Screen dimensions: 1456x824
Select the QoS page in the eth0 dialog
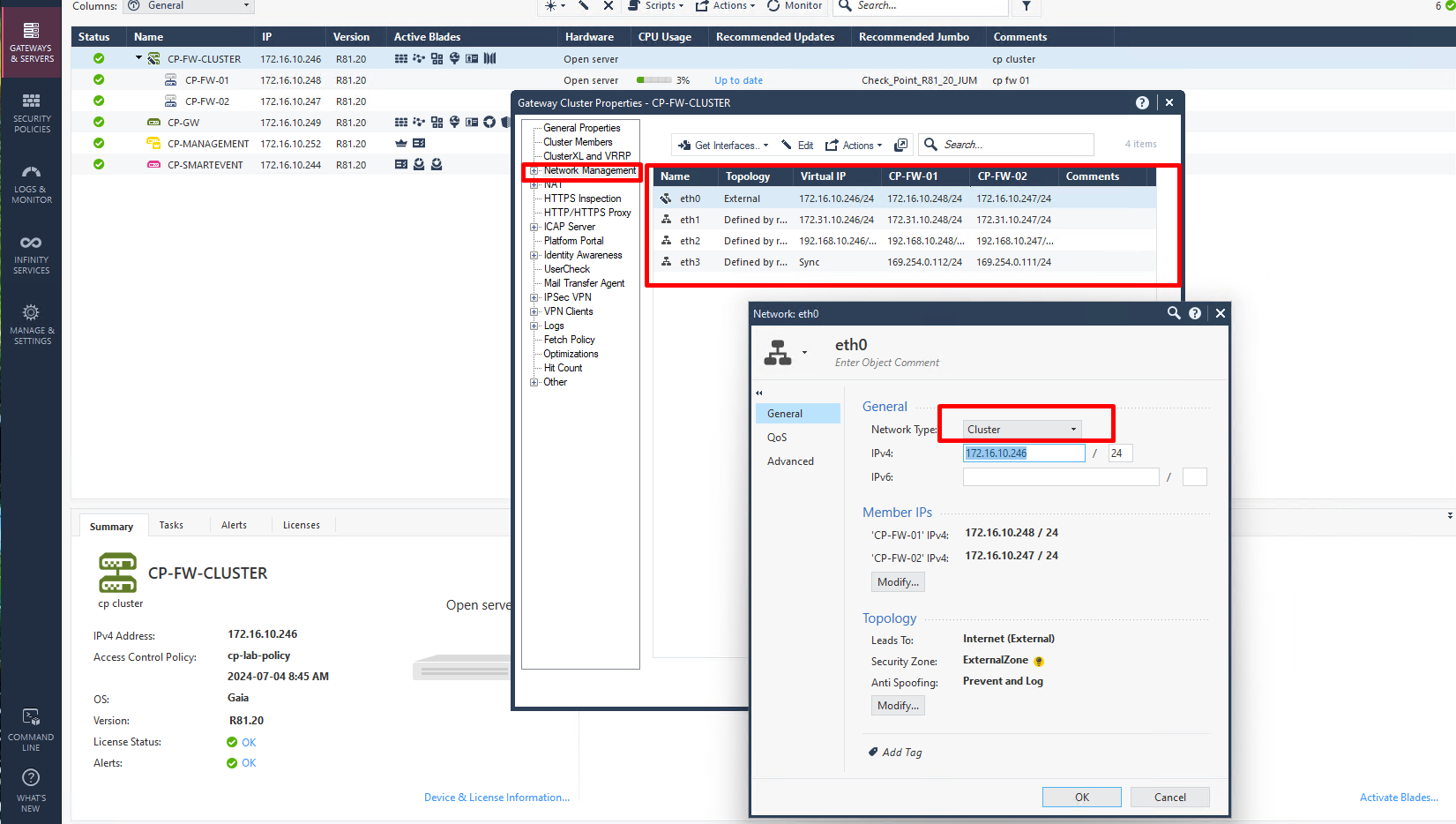tap(777, 437)
